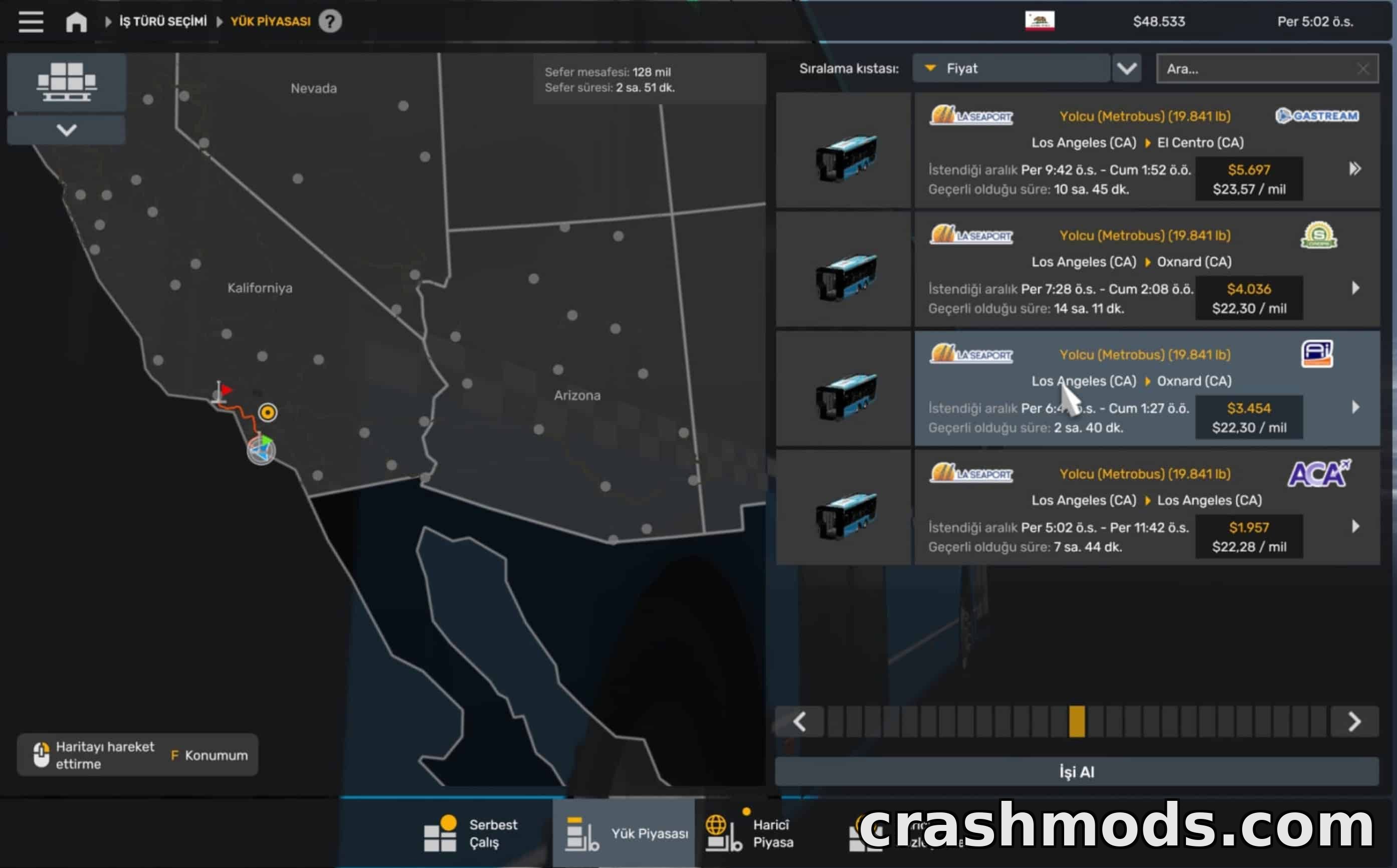Select the cargo pallet filter icon

[67, 82]
